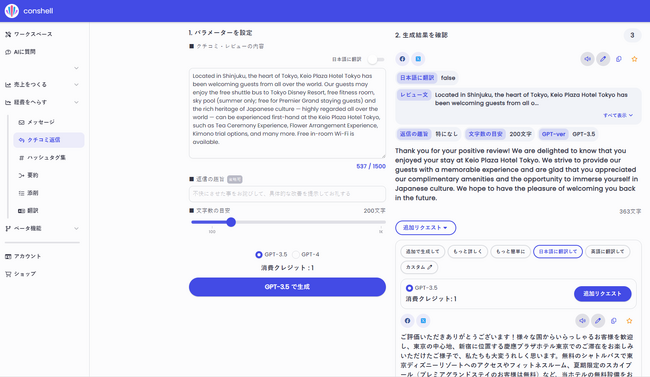Screen dimensions: 650x377
Task: Copy the first generated reply with copy icon
Action: pyautogui.click(x=618, y=59)
